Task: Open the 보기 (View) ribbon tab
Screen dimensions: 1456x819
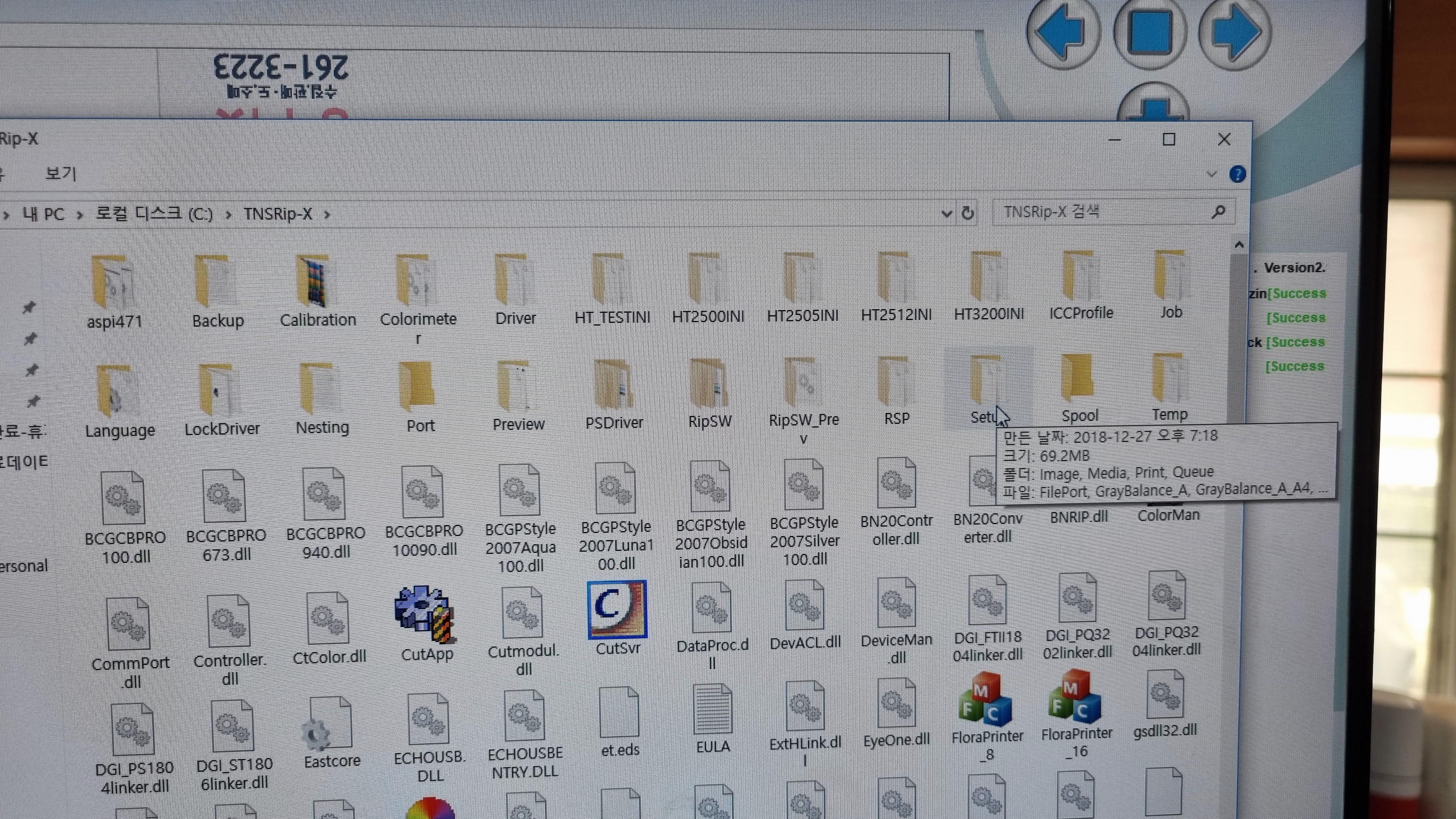Action: click(60, 173)
